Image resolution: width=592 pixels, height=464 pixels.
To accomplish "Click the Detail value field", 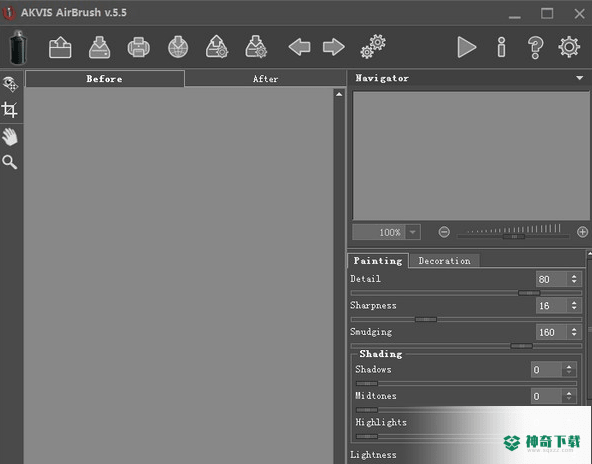I will click(x=551, y=279).
